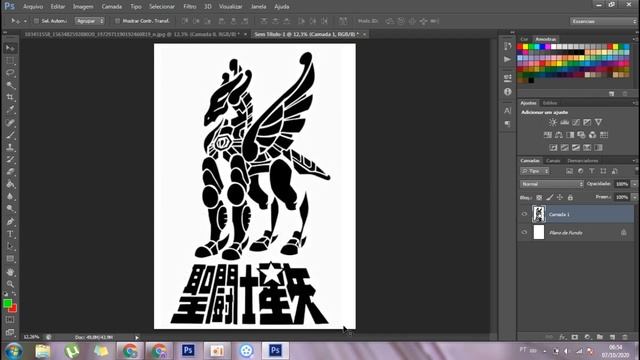The image size is (640, 360).
Task: Add a Levels adjustment
Action: pyautogui.click(x=564, y=122)
